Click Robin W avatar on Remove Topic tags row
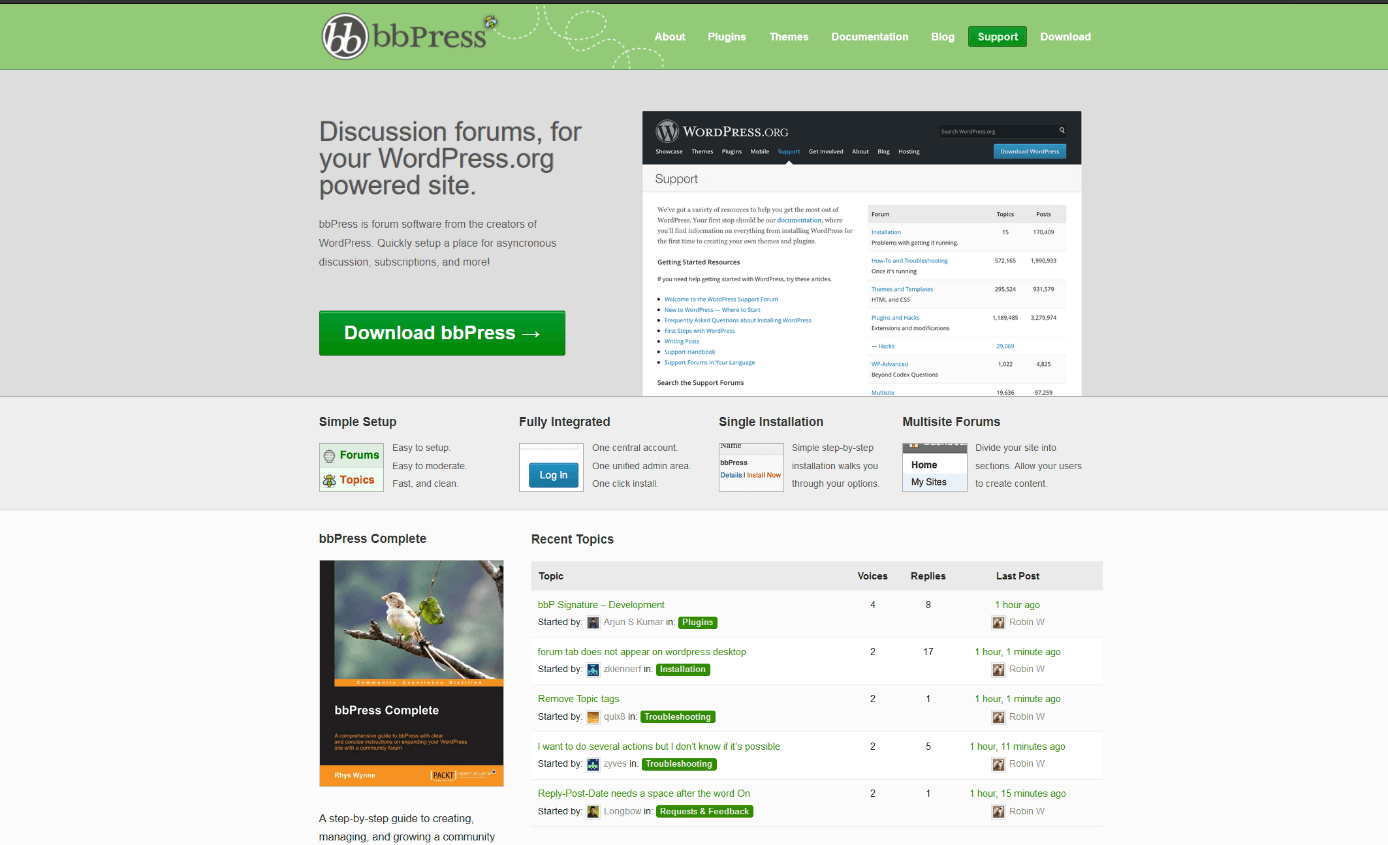 click(x=998, y=717)
